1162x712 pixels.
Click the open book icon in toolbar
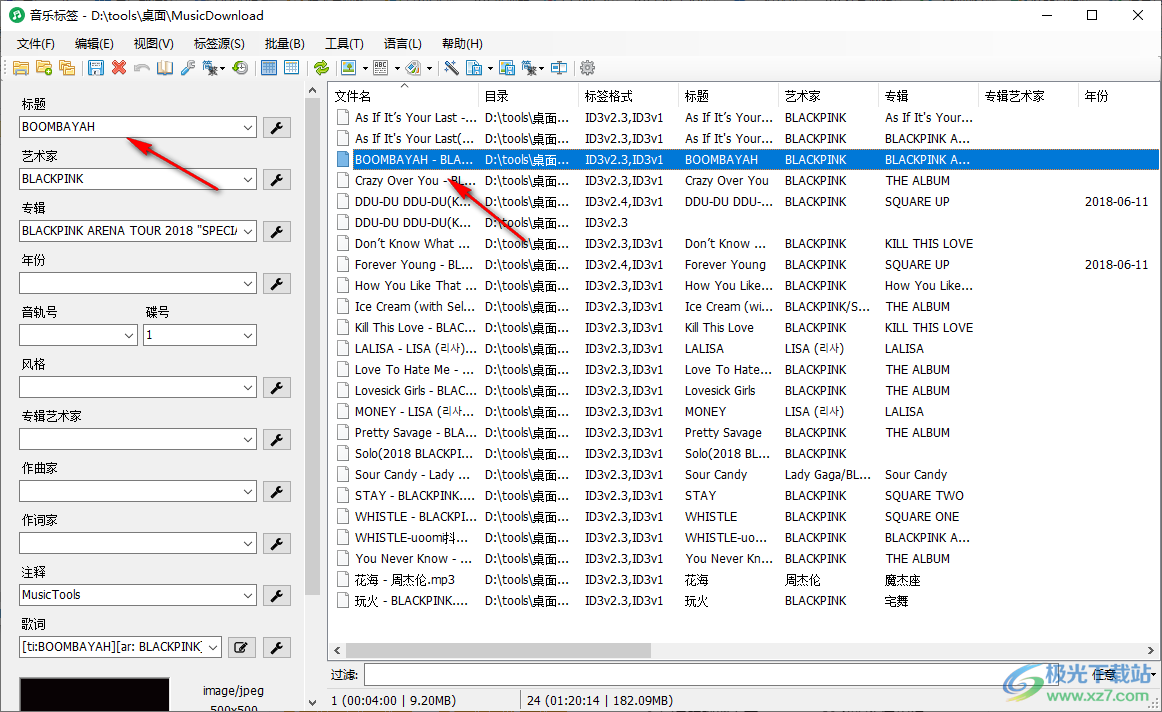pos(164,68)
